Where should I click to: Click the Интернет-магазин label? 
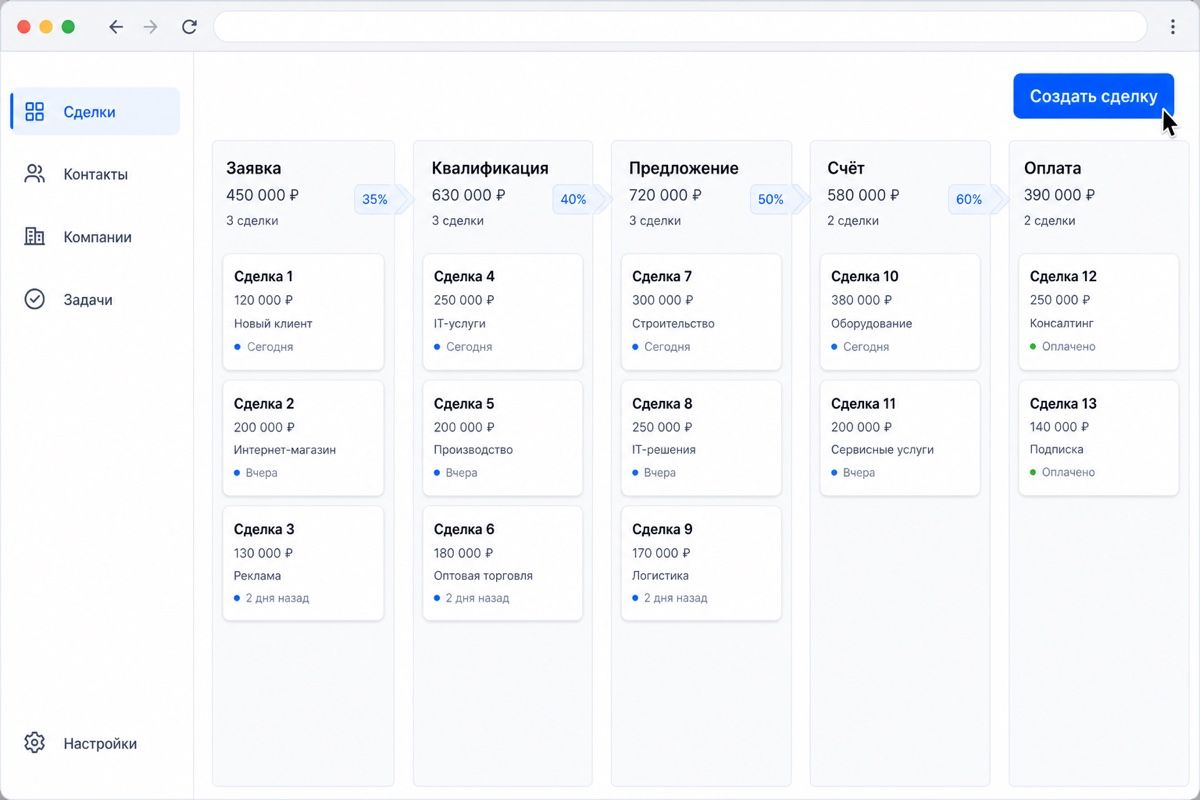click(x=285, y=450)
